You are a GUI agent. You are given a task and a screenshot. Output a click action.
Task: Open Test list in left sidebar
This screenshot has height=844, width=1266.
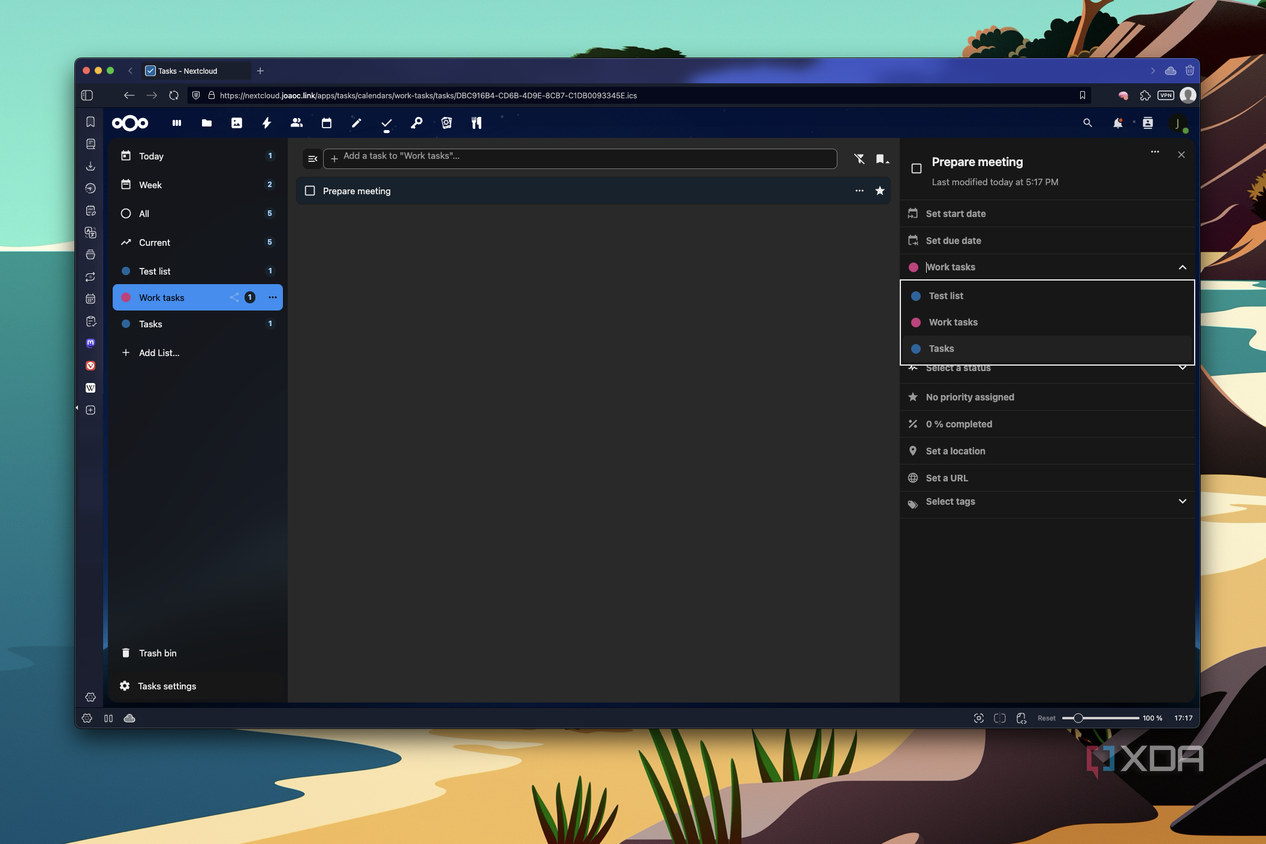pyautogui.click(x=197, y=271)
